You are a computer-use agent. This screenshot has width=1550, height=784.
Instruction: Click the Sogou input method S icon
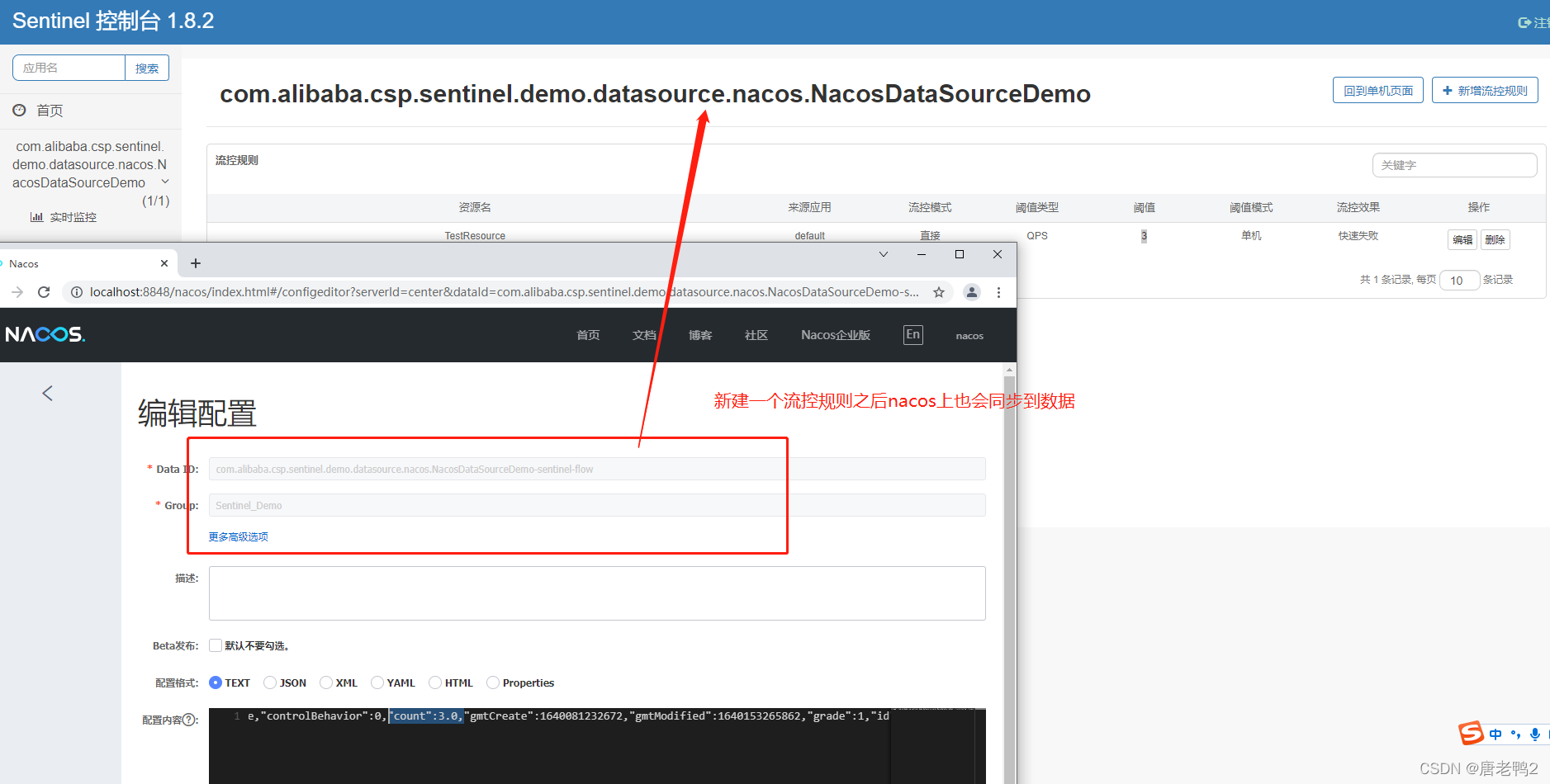pos(1471,733)
